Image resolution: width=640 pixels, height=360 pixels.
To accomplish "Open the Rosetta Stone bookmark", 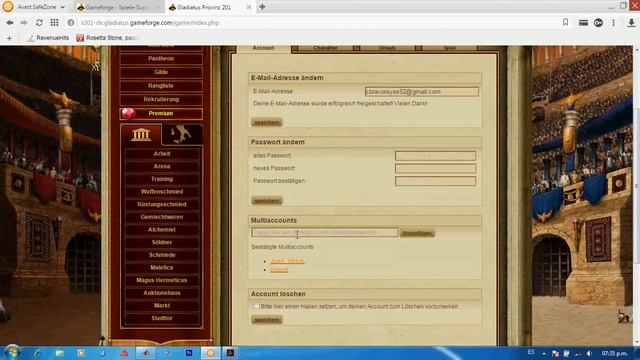I will click(x=107, y=38).
